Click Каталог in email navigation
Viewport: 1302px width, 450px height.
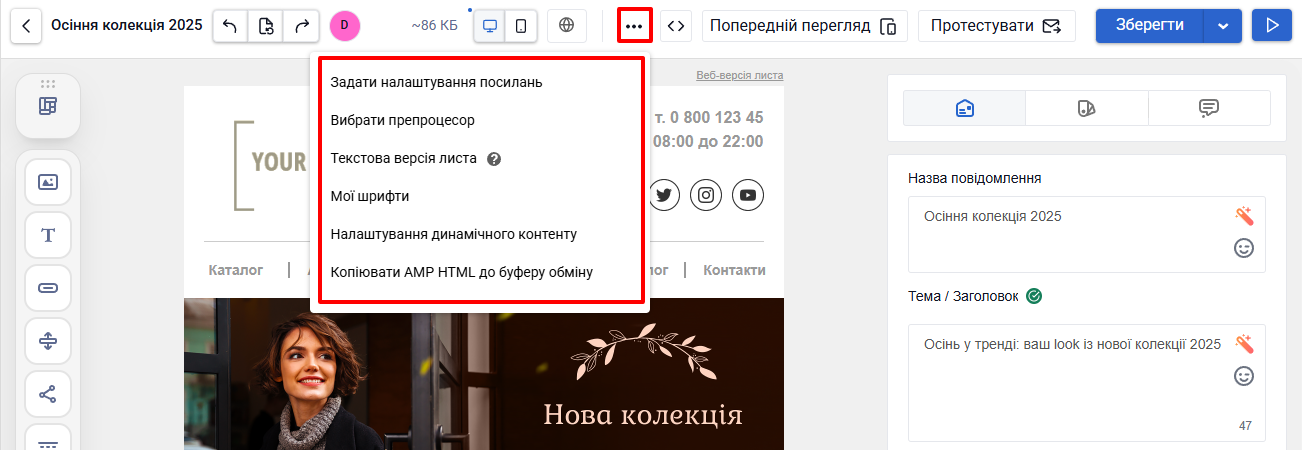click(x=236, y=270)
